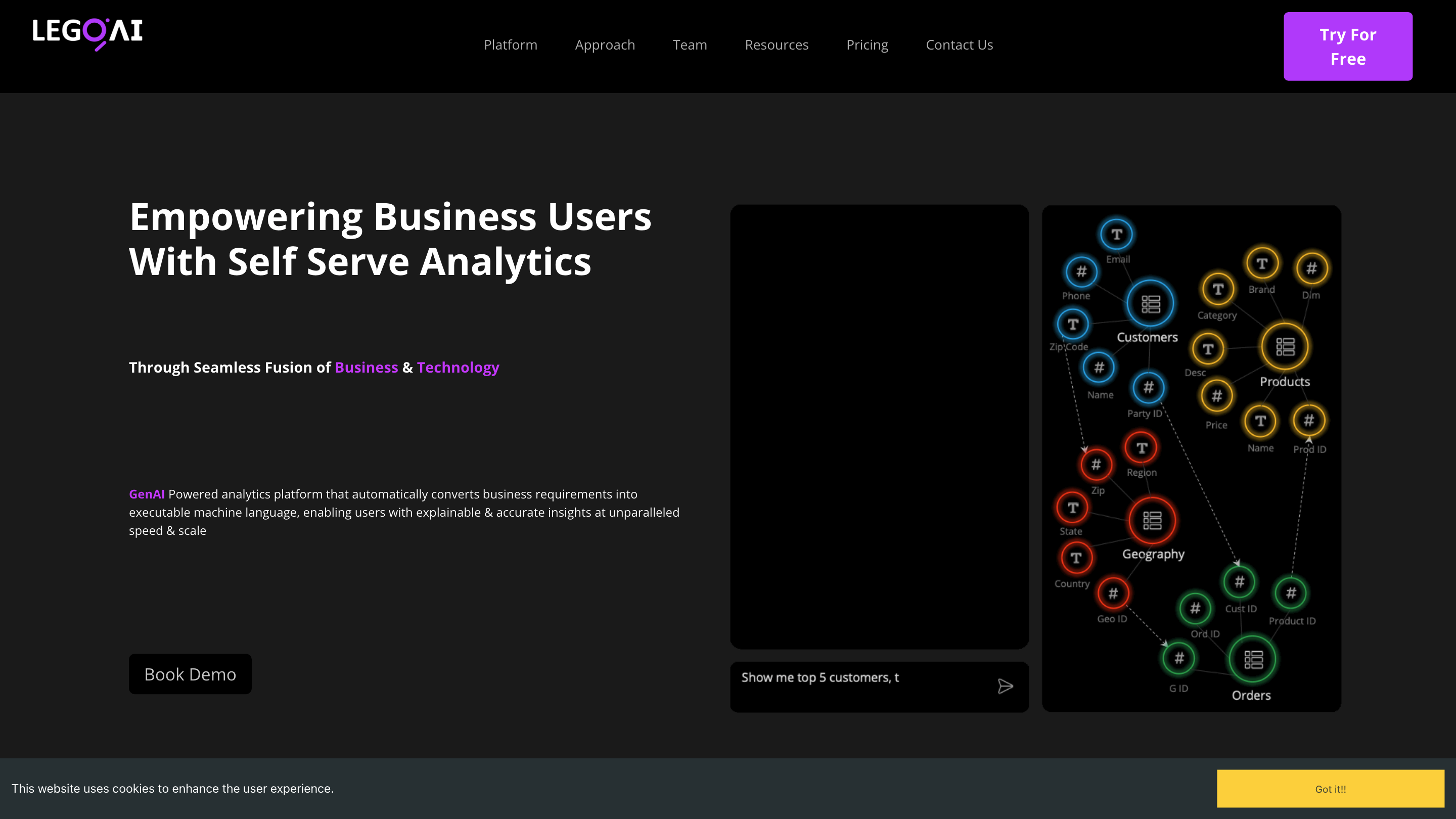This screenshot has height=819, width=1456.
Task: Click the Cust ID number node
Action: (x=1239, y=581)
